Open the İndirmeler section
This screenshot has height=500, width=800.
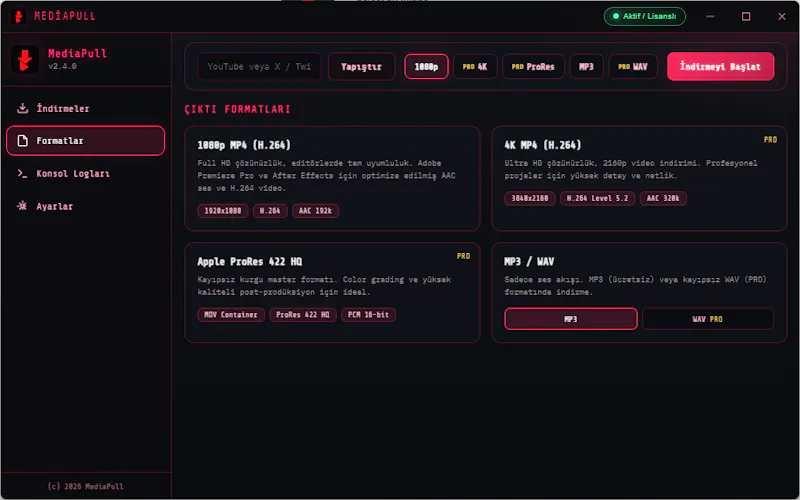tap(85, 108)
